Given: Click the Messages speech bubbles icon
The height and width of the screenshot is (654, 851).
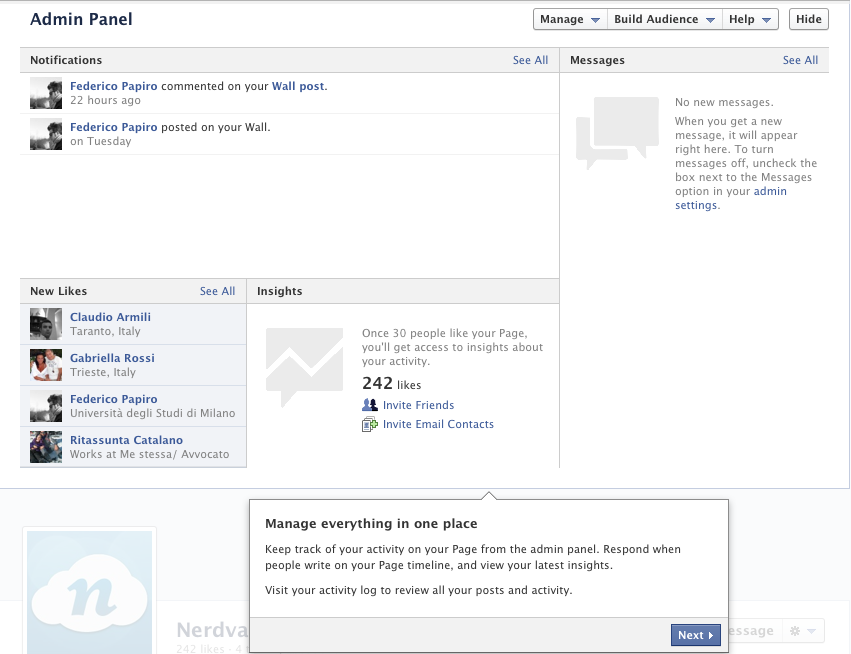Looking at the screenshot, I should coord(617,133).
